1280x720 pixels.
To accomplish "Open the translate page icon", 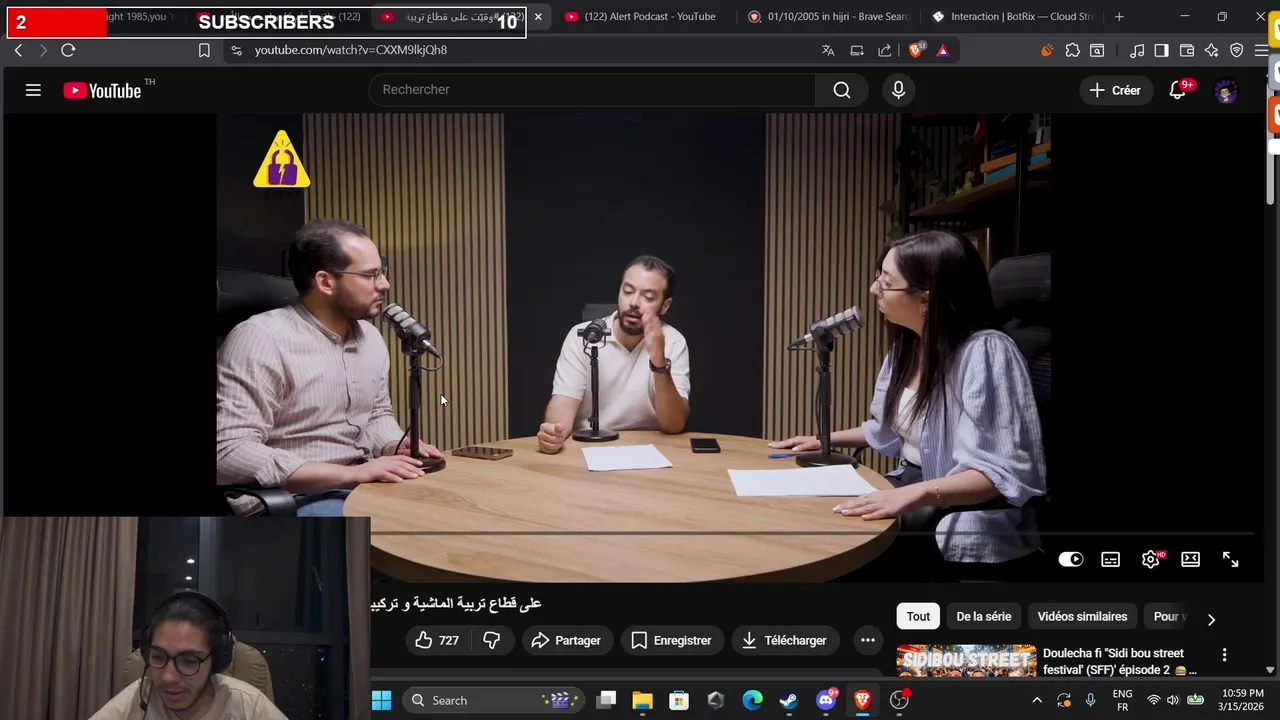I will point(828,50).
